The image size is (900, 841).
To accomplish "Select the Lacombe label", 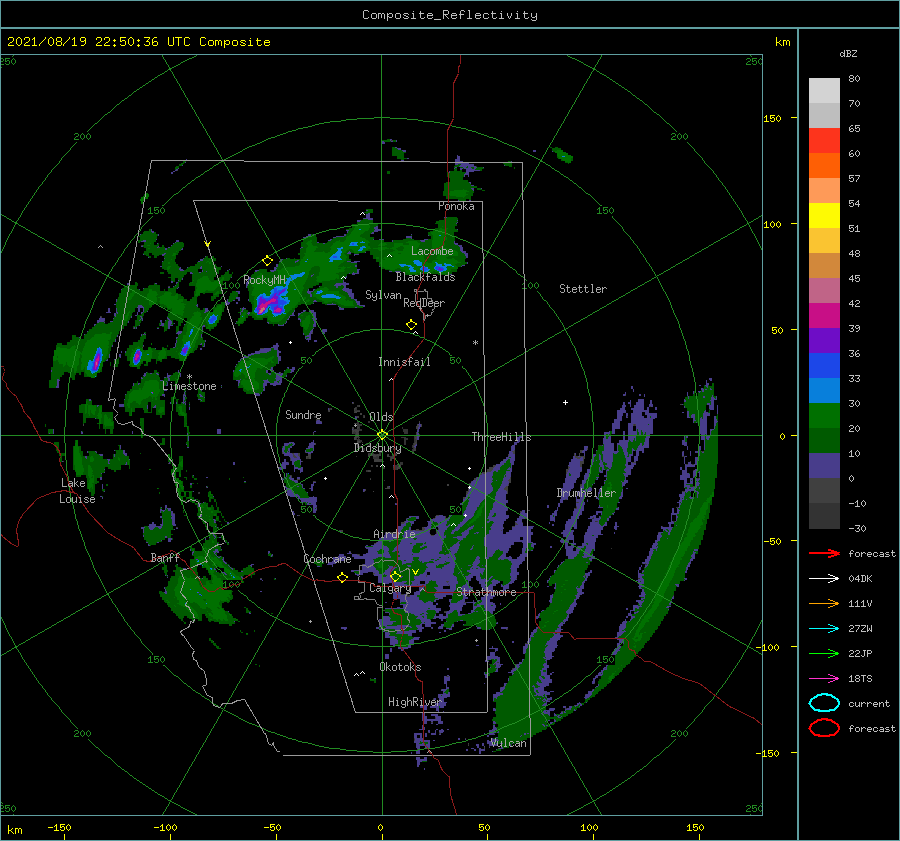I will click(432, 251).
